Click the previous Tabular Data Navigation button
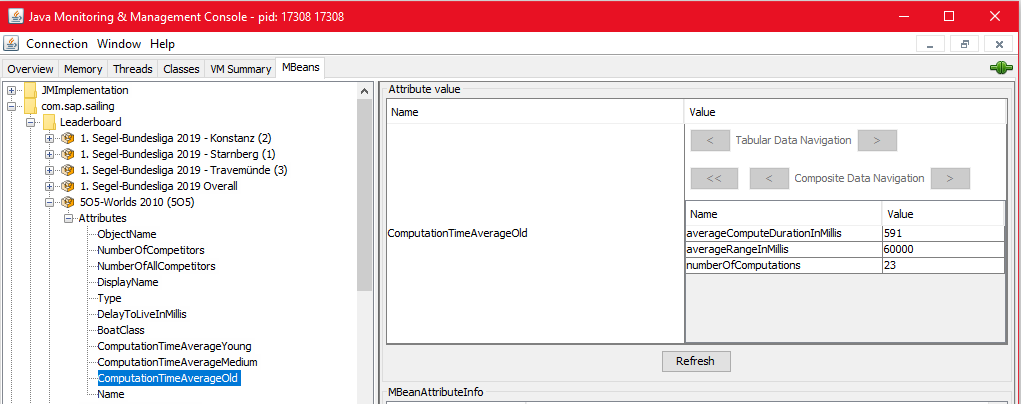Screen dimensions: 1021x404 click(709, 140)
